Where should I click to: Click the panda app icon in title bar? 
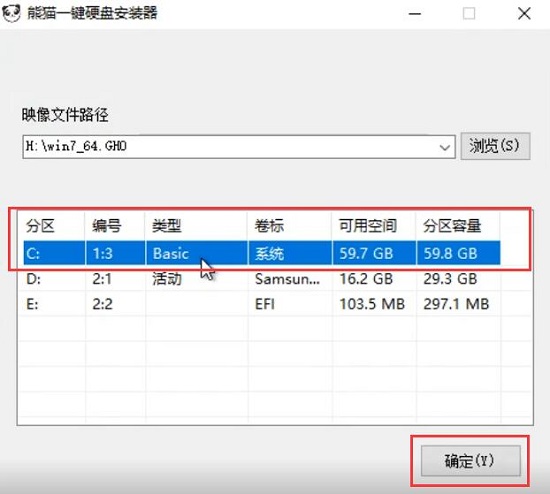point(11,13)
